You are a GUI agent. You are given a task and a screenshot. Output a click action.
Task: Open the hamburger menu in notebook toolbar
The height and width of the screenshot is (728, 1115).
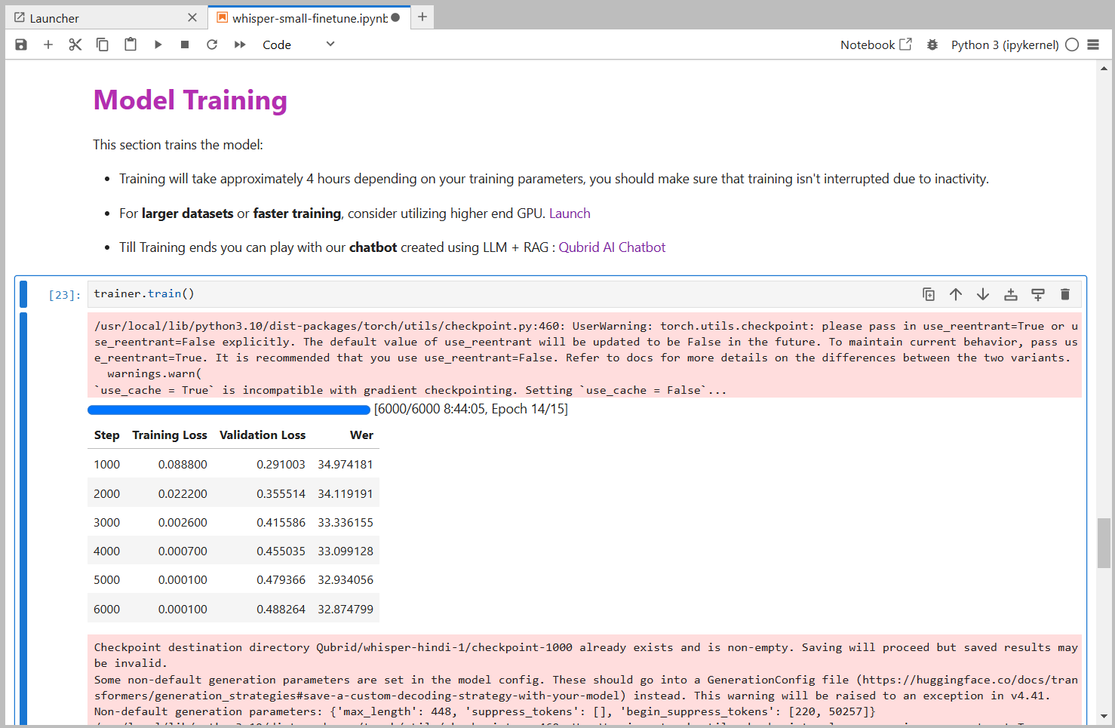[1094, 45]
